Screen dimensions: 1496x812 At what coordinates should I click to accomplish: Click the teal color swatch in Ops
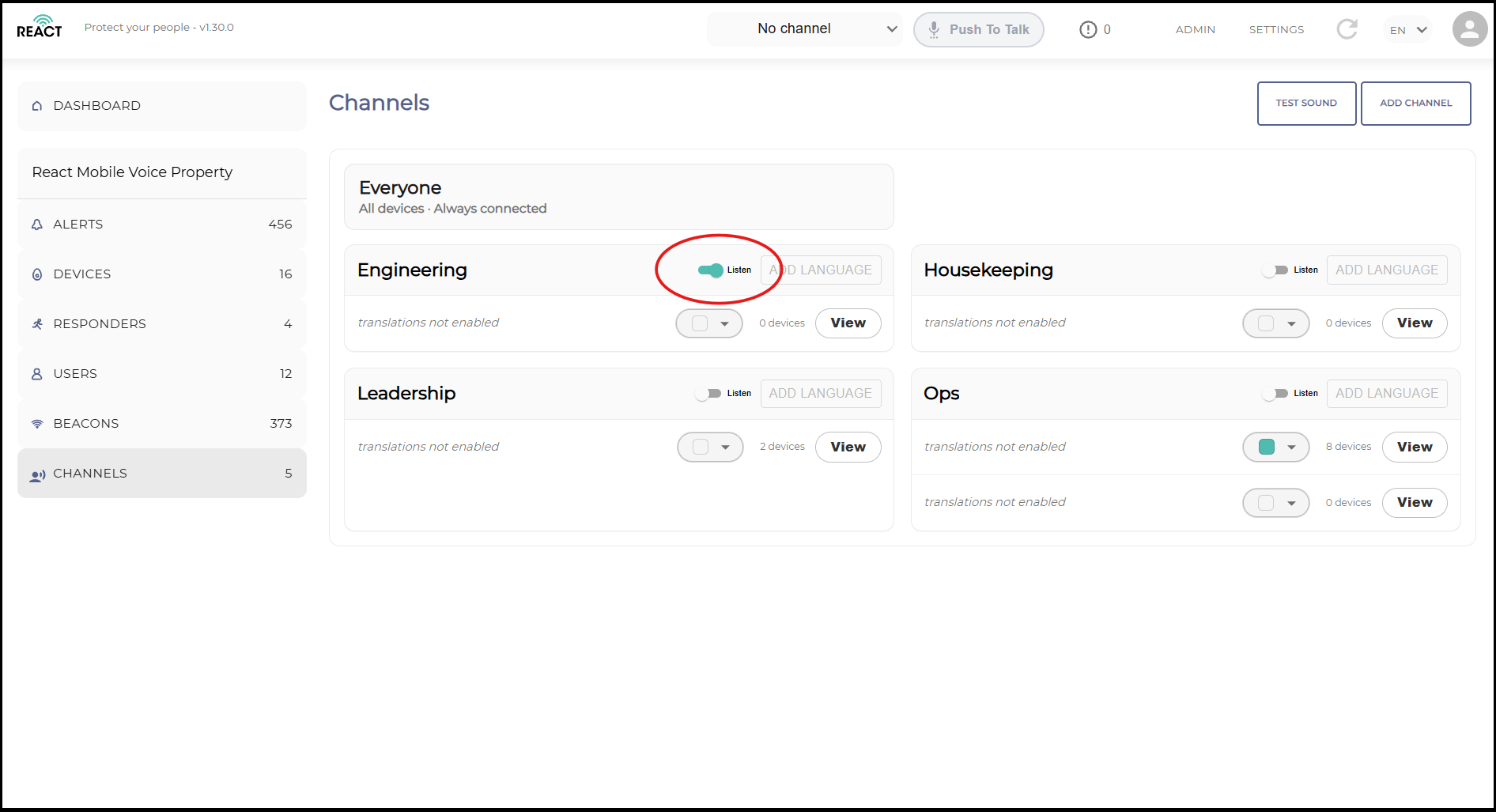(x=1266, y=448)
